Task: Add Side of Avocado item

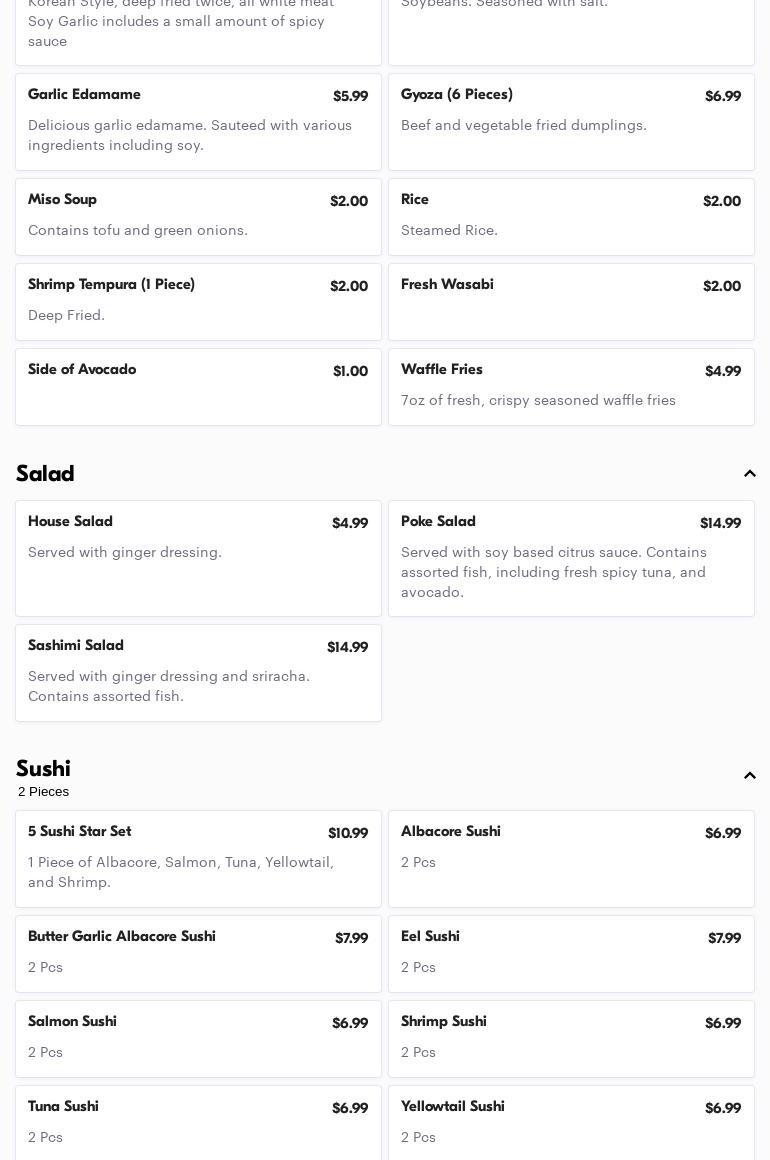Action: (x=198, y=387)
